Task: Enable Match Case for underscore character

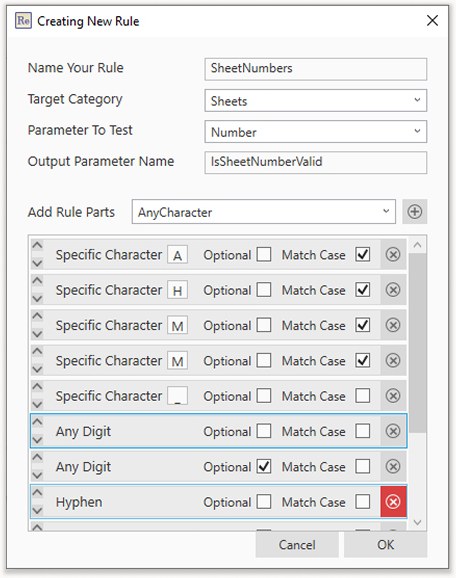Action: click(x=363, y=396)
